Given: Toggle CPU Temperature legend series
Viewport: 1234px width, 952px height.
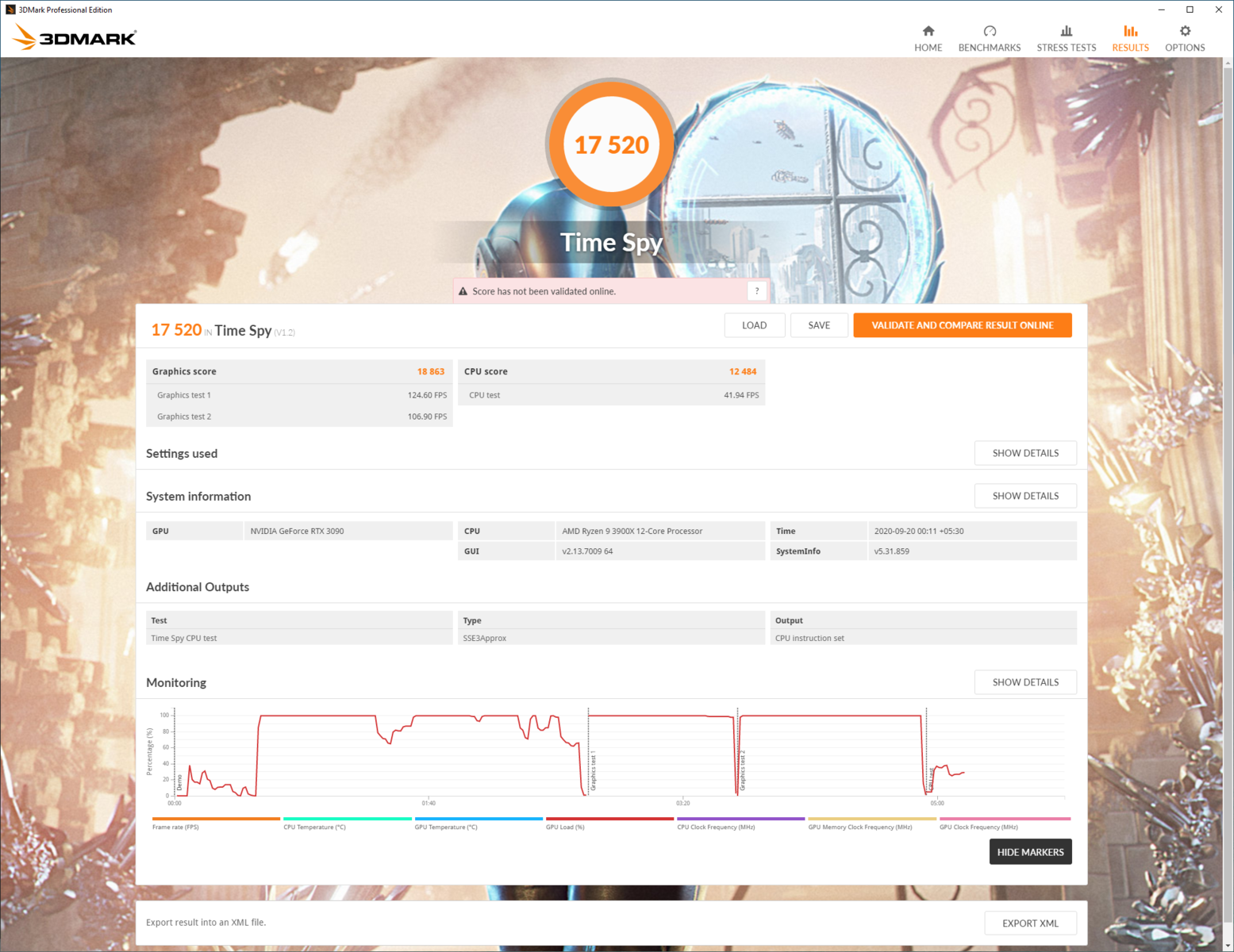Looking at the screenshot, I should pyautogui.click(x=348, y=823).
